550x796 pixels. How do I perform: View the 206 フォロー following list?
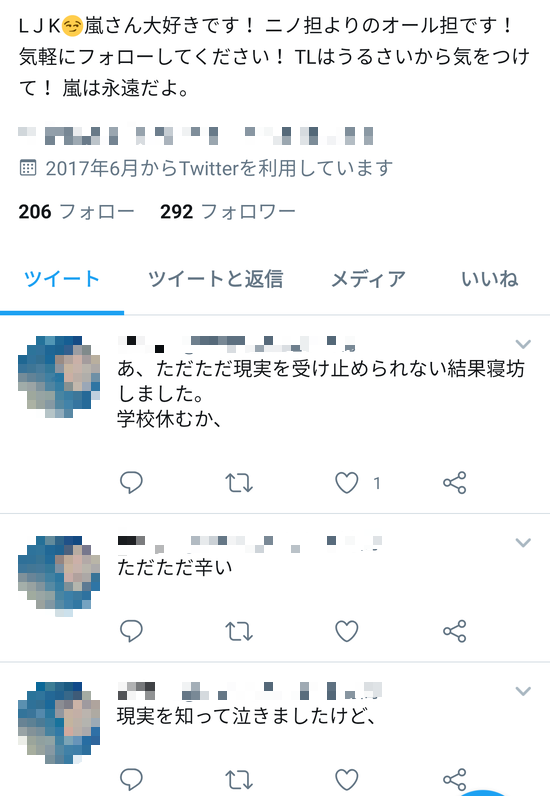coord(76,212)
